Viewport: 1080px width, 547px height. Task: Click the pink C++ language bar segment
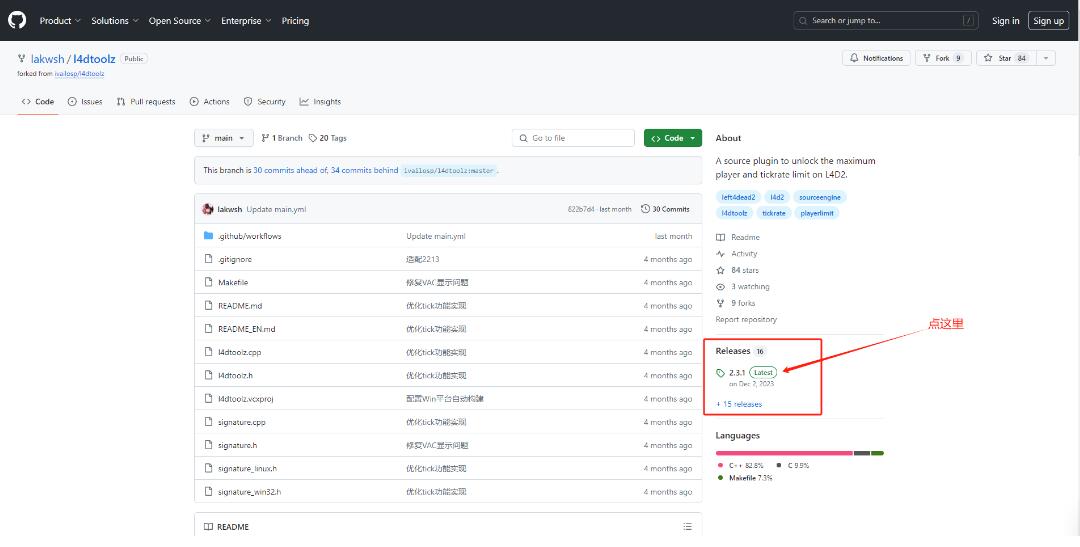tap(785, 453)
